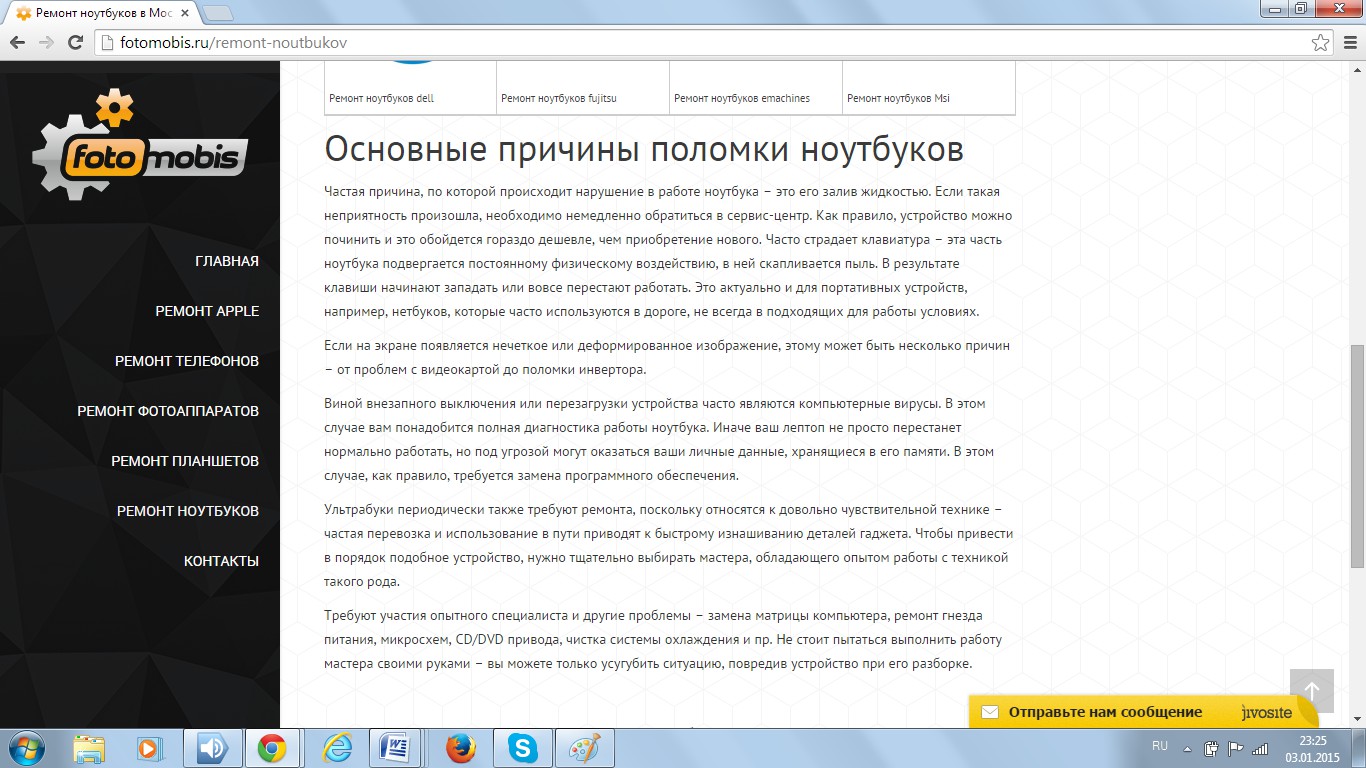The image size is (1366, 768).
Task: Open Skype from the taskbar
Action: [x=522, y=748]
